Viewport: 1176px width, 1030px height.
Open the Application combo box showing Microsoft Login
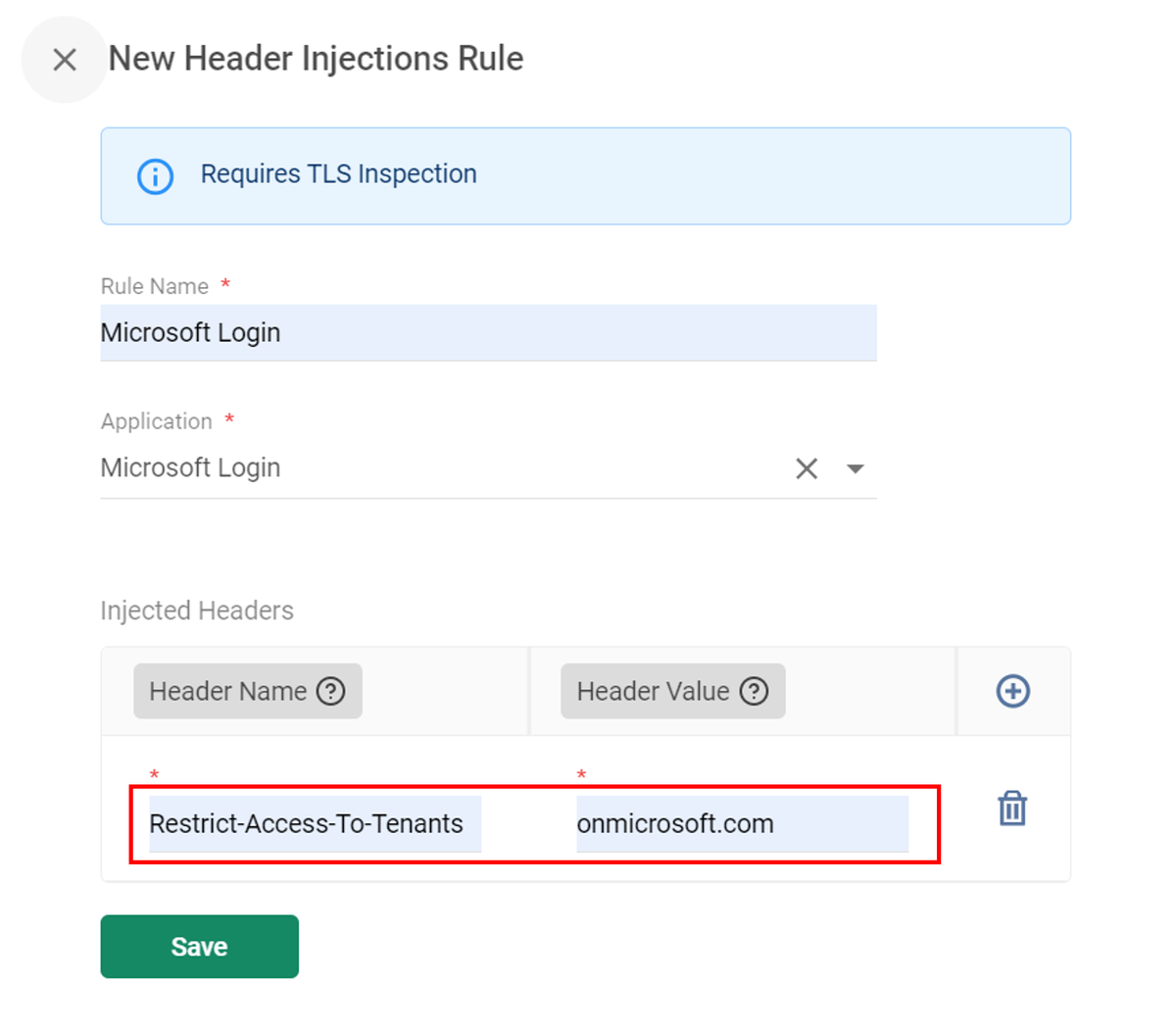(x=488, y=468)
